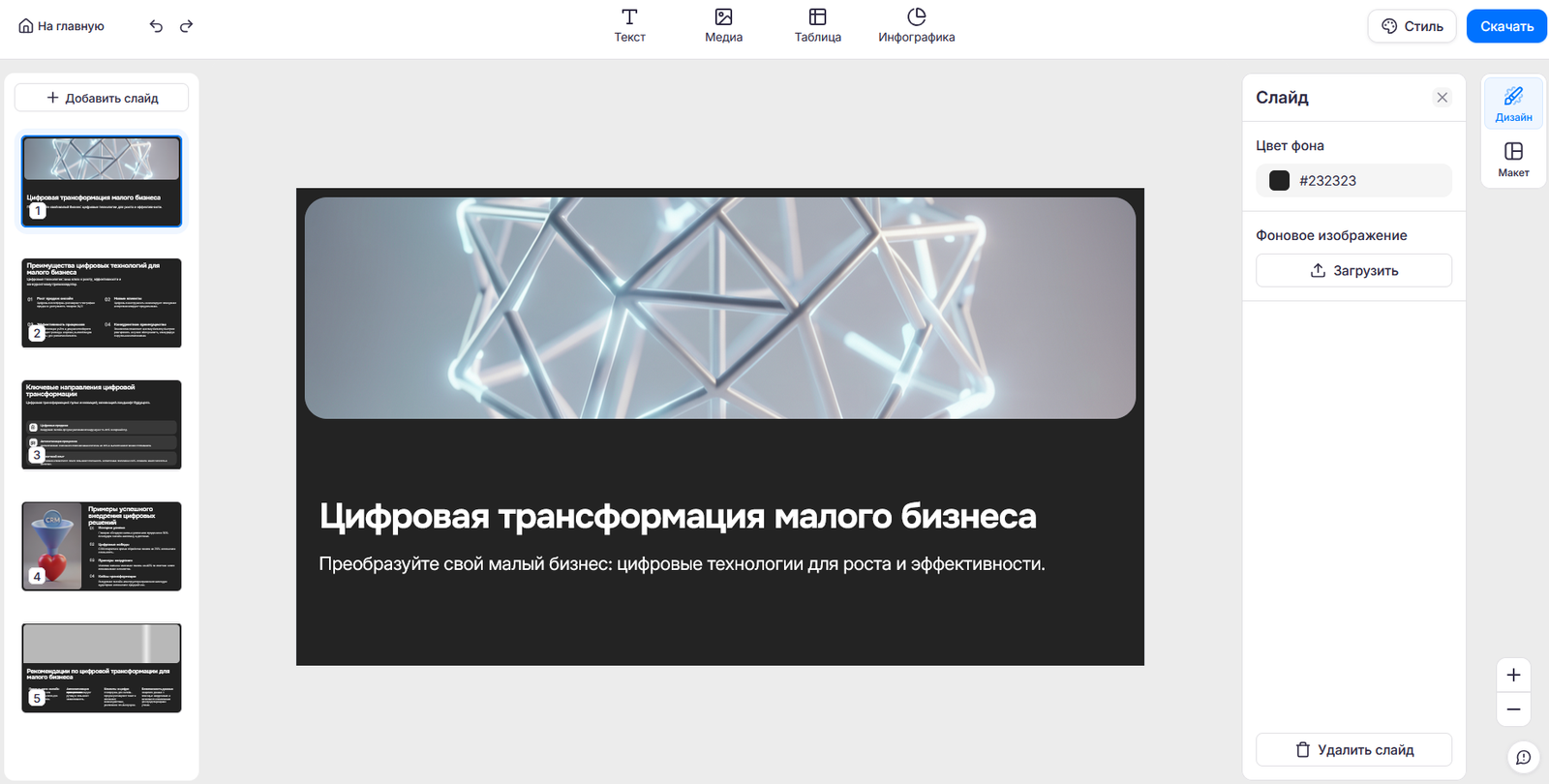
Task: Click the Фоновое изображение label
Action: [1331, 235]
